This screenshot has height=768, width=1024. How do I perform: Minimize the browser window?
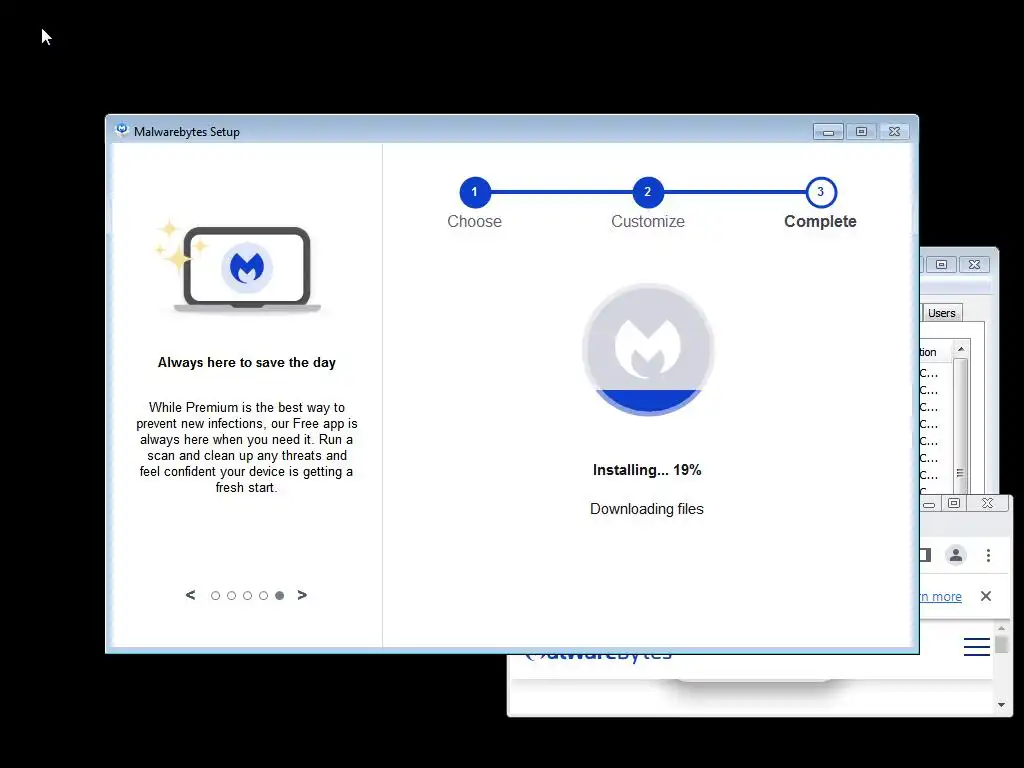(929, 504)
